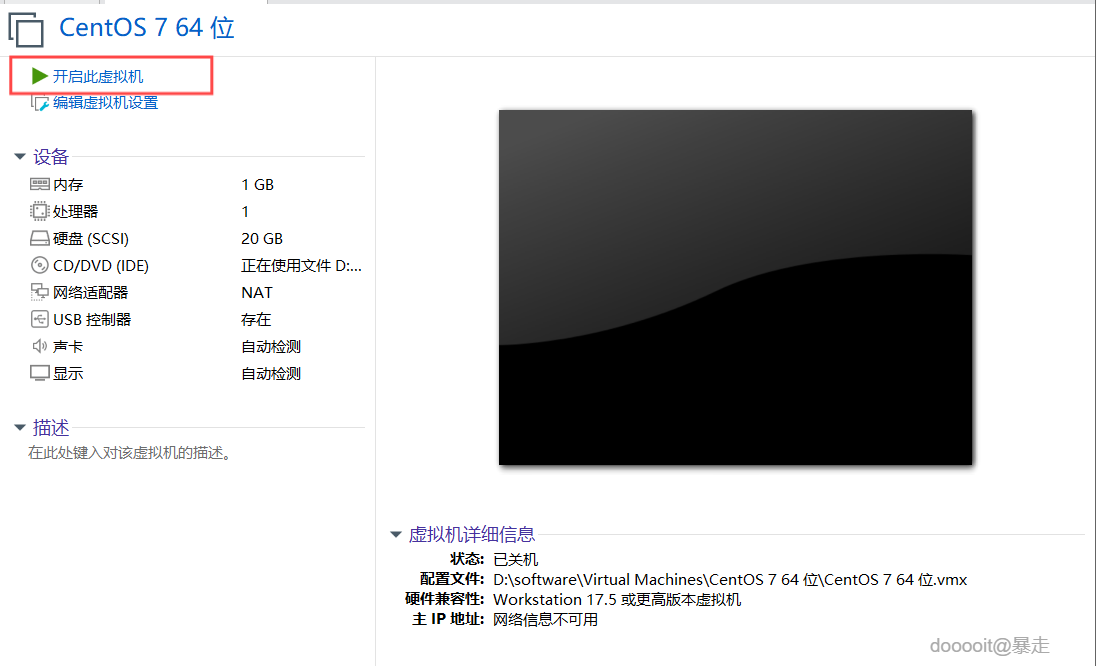Click the hard disk SCSI icon
Image resolution: width=1096 pixels, height=666 pixels.
click(x=40, y=238)
